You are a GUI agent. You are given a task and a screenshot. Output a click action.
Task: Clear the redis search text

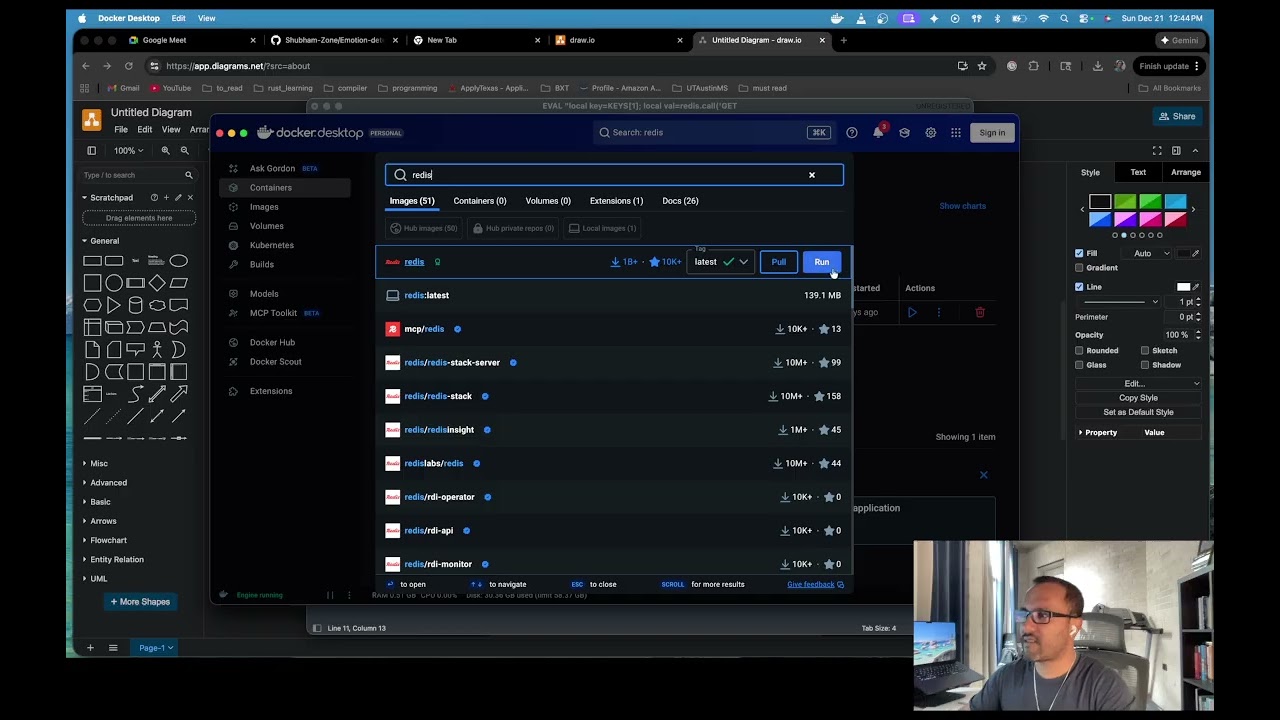[812, 175]
